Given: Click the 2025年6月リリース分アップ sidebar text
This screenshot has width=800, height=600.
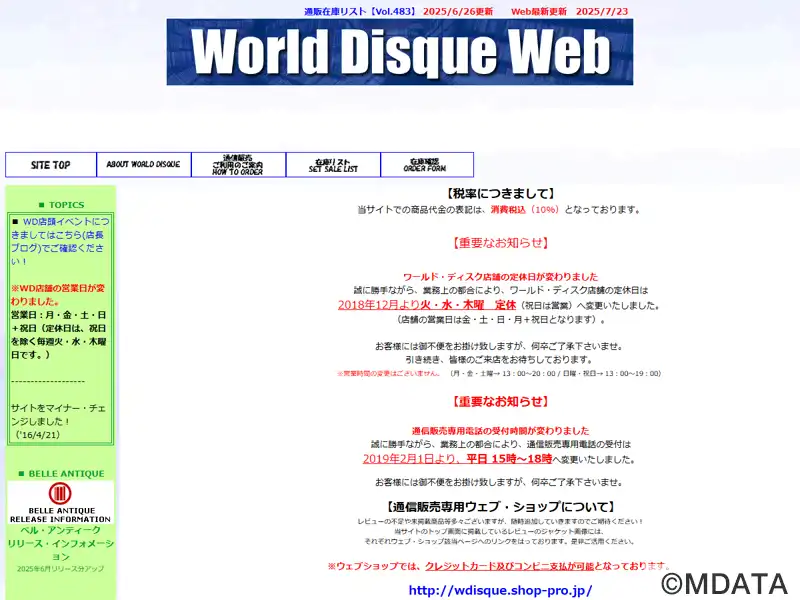Looking at the screenshot, I should [60, 568].
